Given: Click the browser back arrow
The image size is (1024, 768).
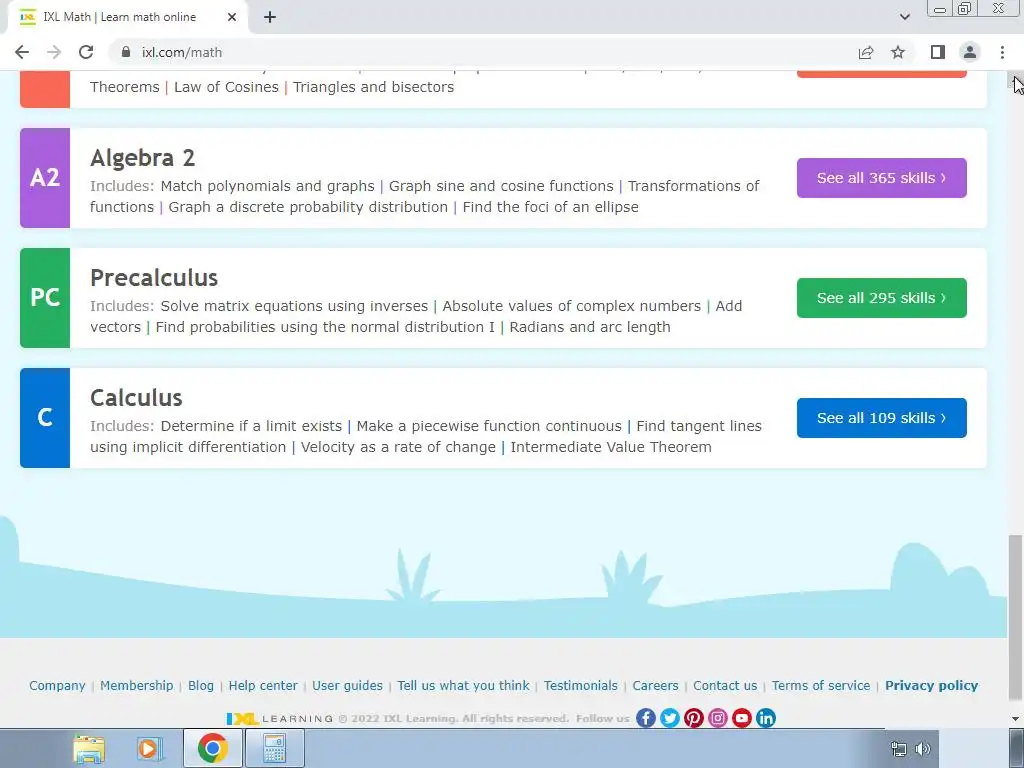Looking at the screenshot, I should [x=22, y=52].
